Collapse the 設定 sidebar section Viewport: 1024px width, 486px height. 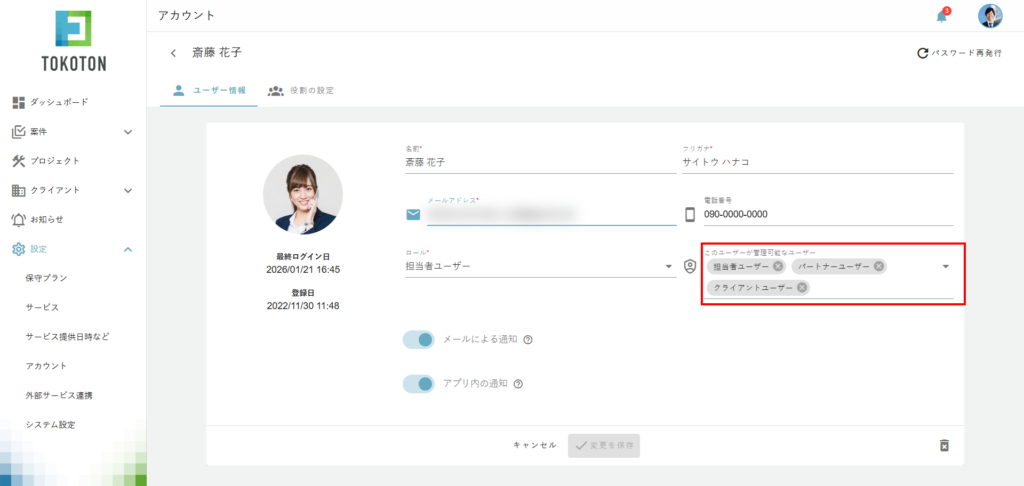[128, 249]
